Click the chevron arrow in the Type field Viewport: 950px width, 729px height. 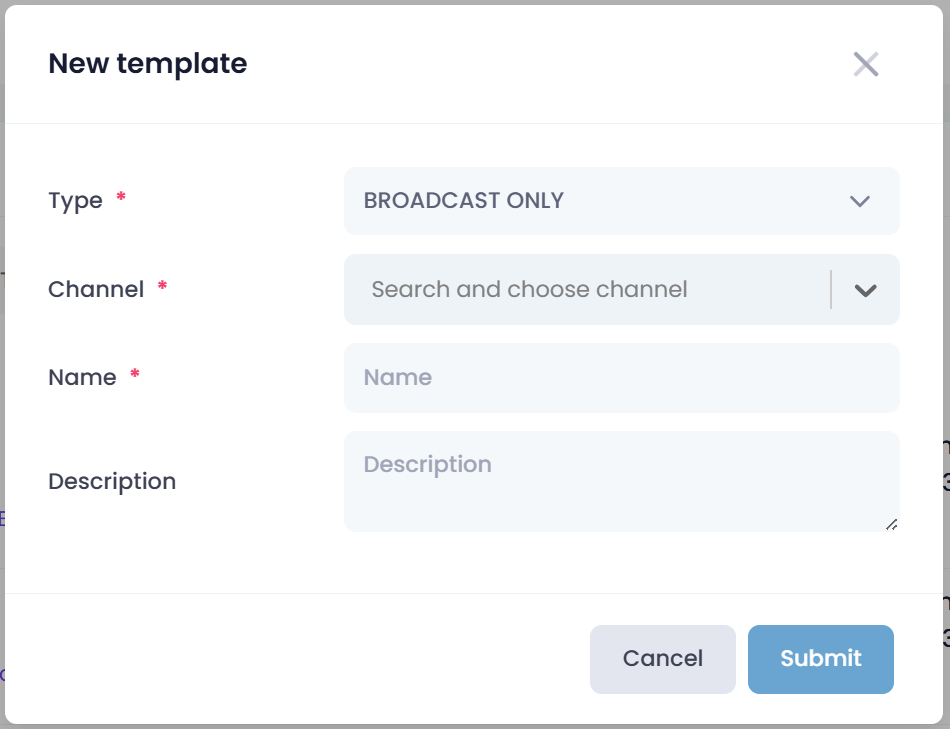point(860,201)
